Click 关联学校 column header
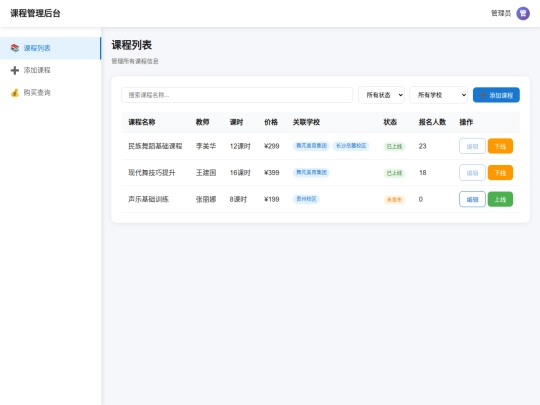The height and width of the screenshot is (405, 540). [306, 122]
